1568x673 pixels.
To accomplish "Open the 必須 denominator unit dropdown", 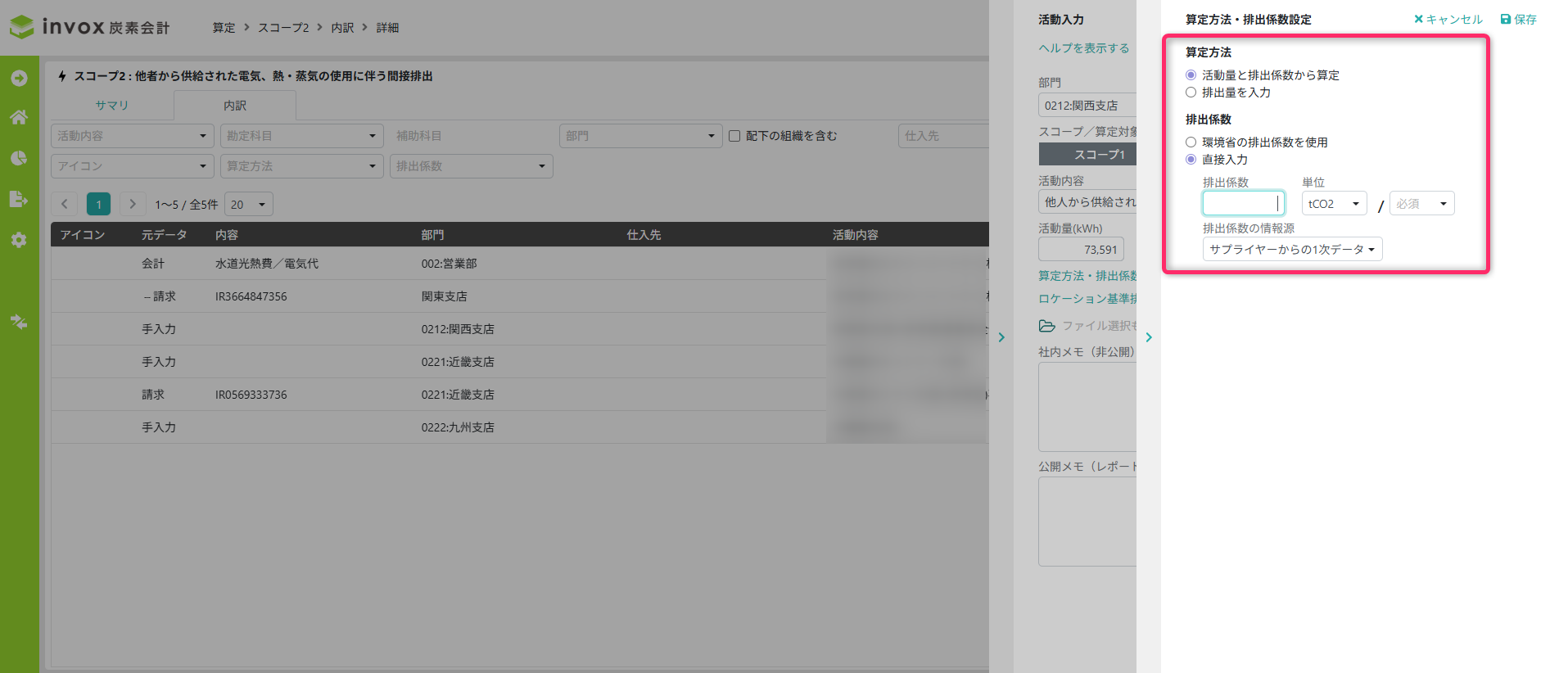I will (x=1422, y=203).
